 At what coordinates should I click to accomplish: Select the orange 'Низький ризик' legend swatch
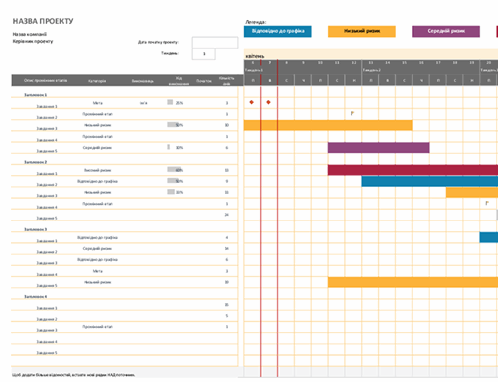362,31
